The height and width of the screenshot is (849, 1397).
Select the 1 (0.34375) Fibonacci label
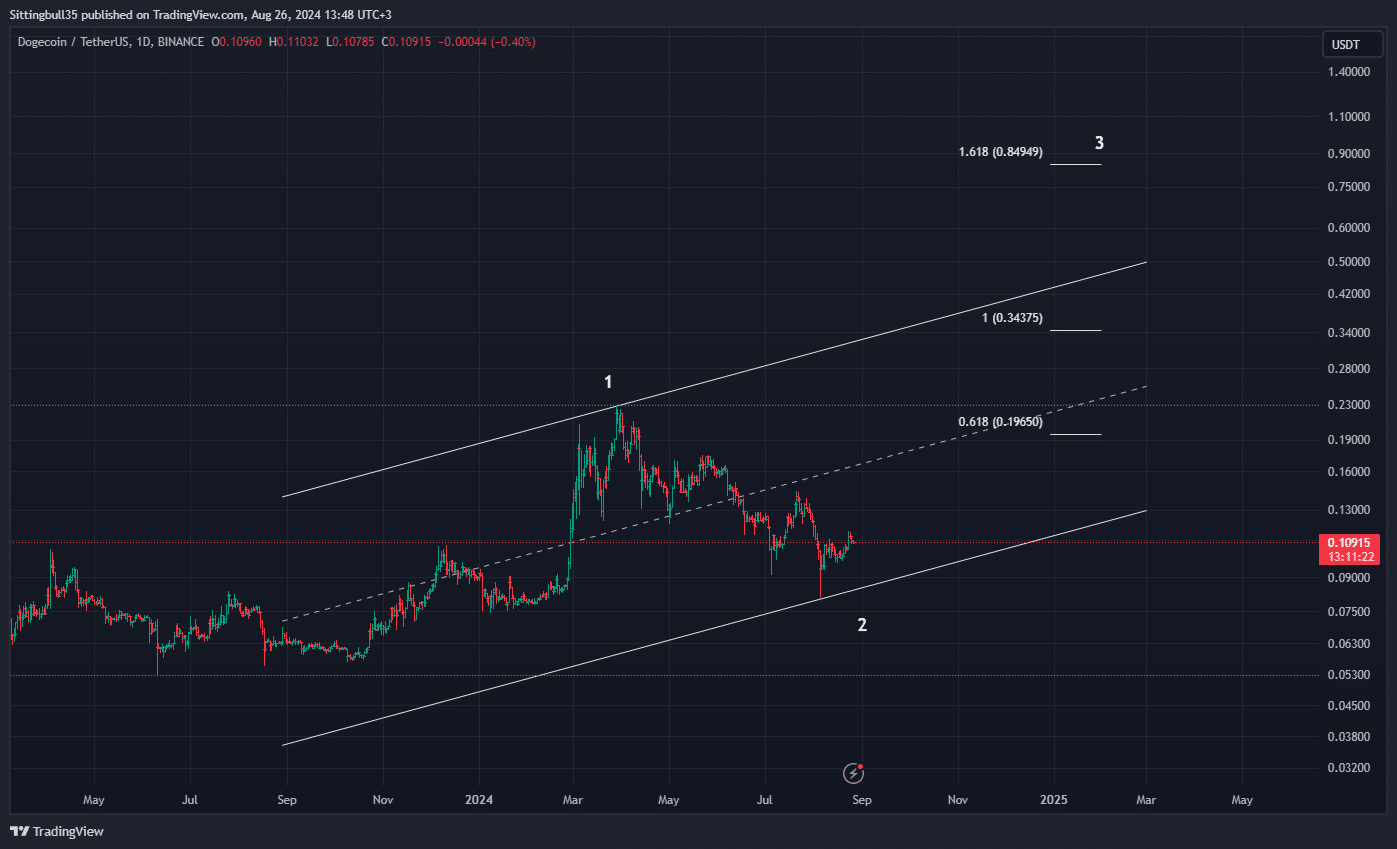click(1012, 318)
